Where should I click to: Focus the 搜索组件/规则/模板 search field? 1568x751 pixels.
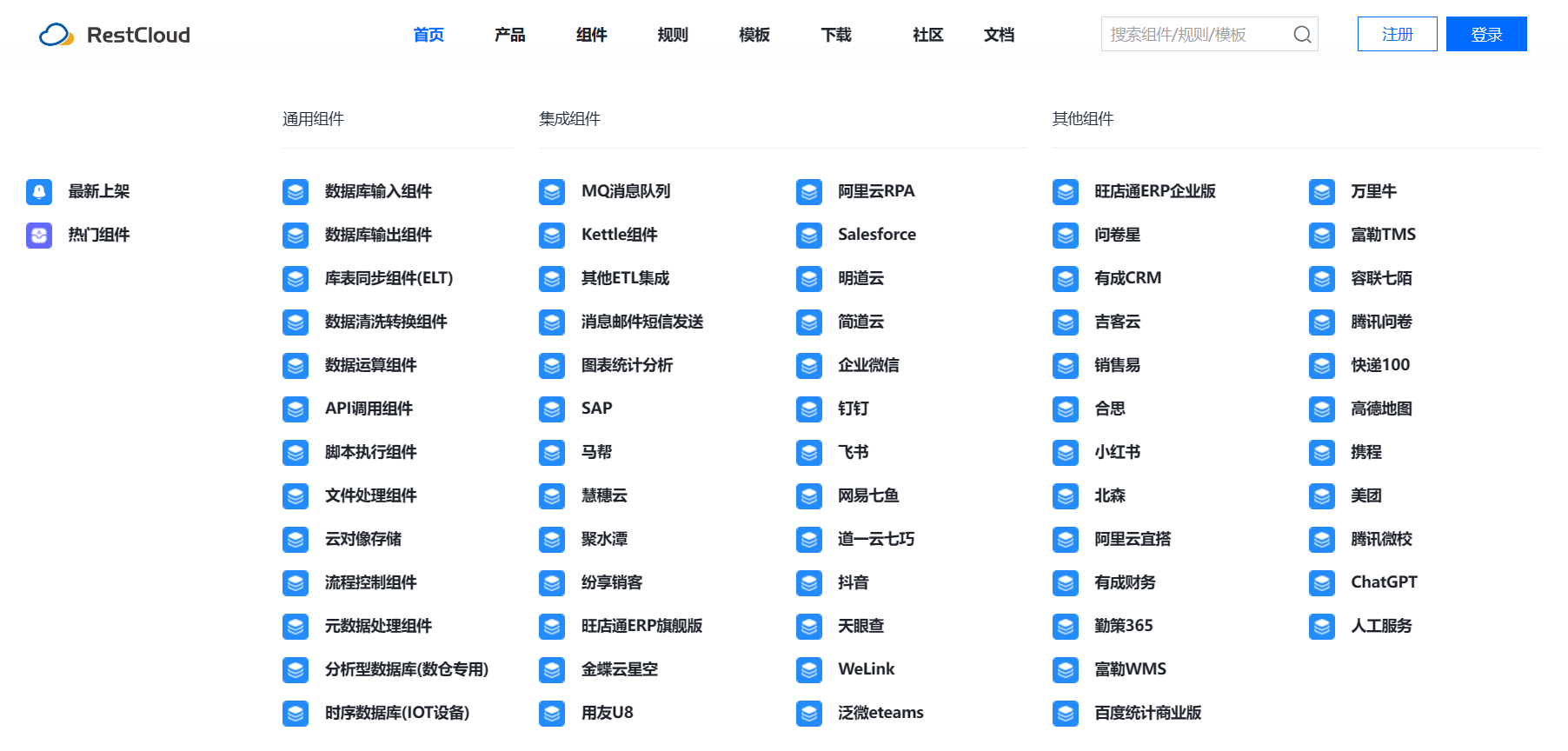pyautogui.click(x=1210, y=34)
